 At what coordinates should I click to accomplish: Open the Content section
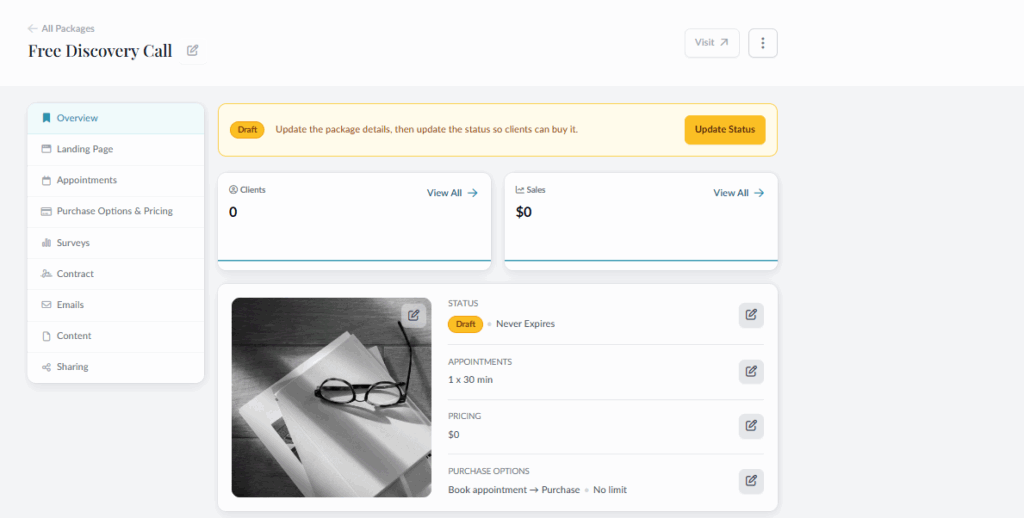tap(74, 336)
